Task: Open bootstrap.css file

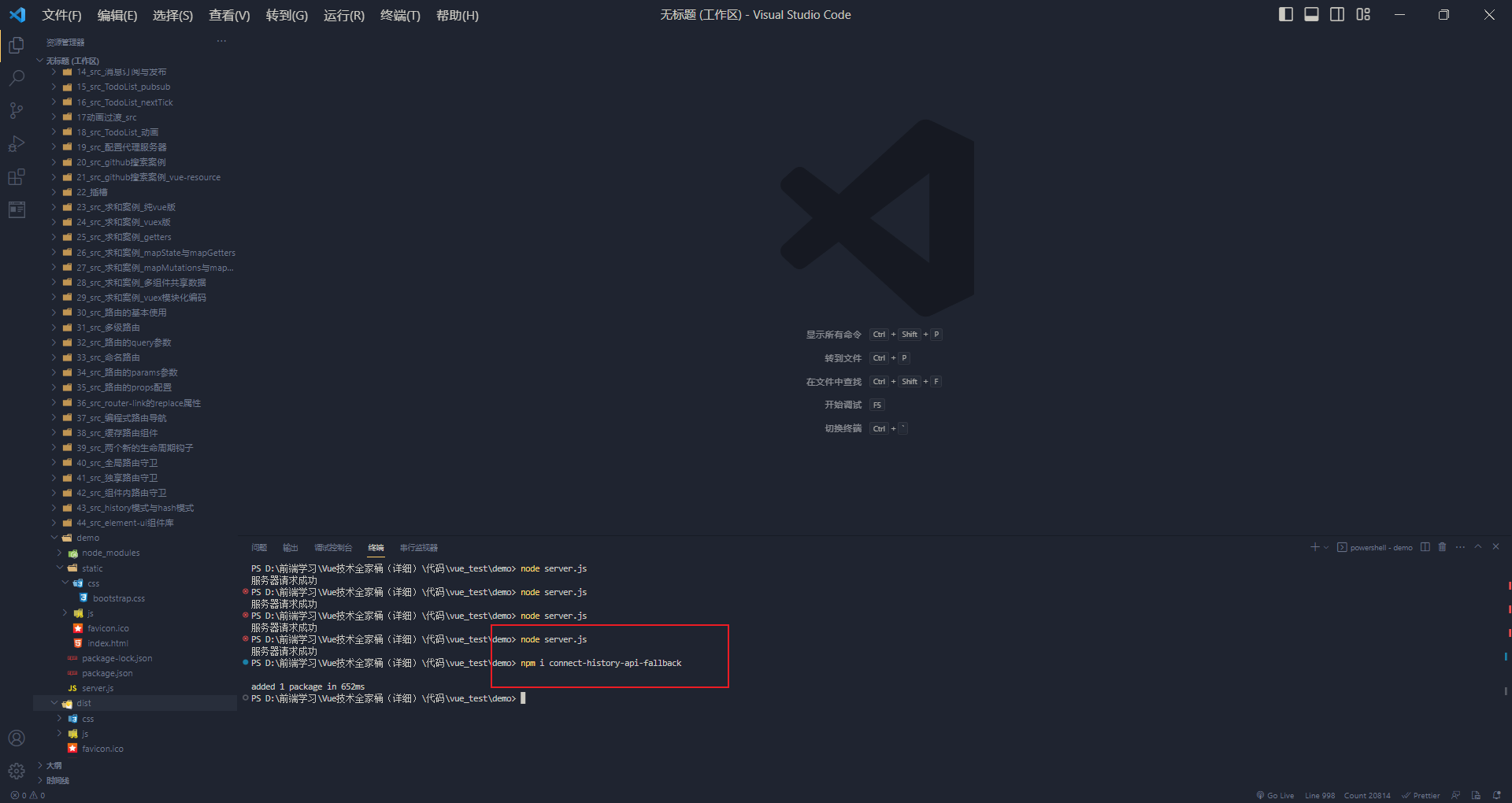Action: 135,598
